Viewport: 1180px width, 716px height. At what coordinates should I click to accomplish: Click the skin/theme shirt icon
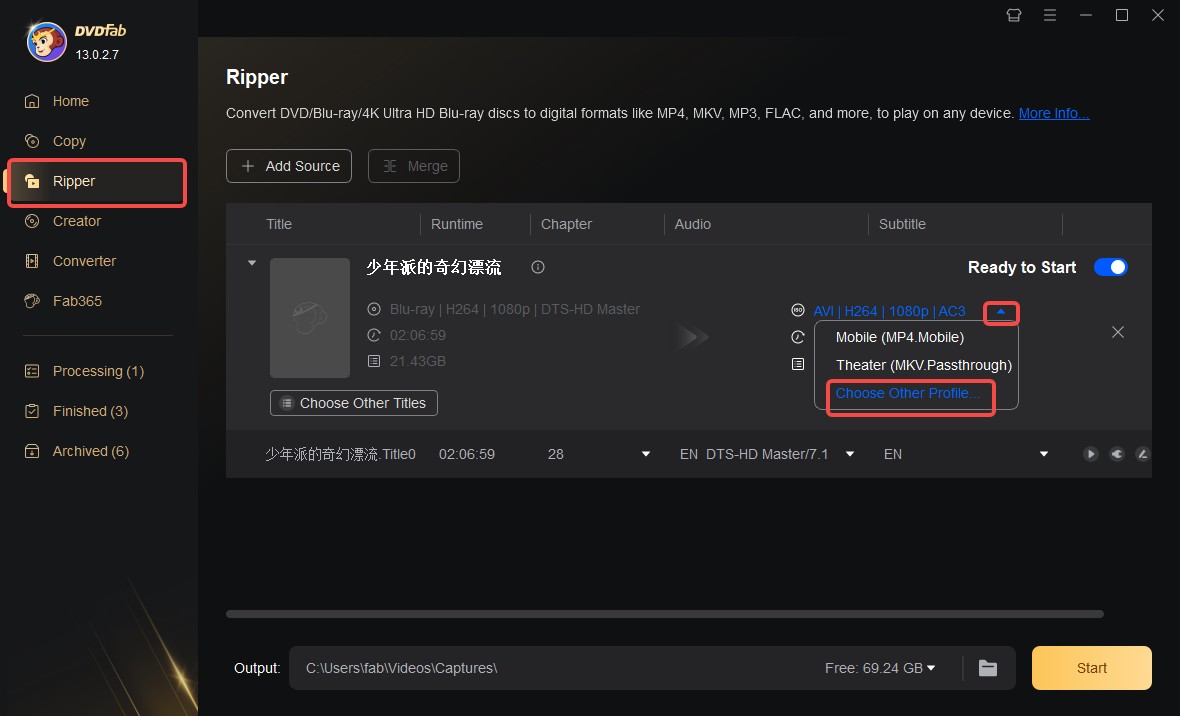click(1014, 15)
